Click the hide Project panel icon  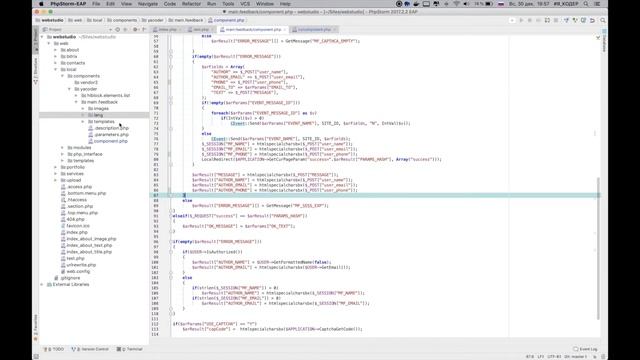(x=144, y=30)
